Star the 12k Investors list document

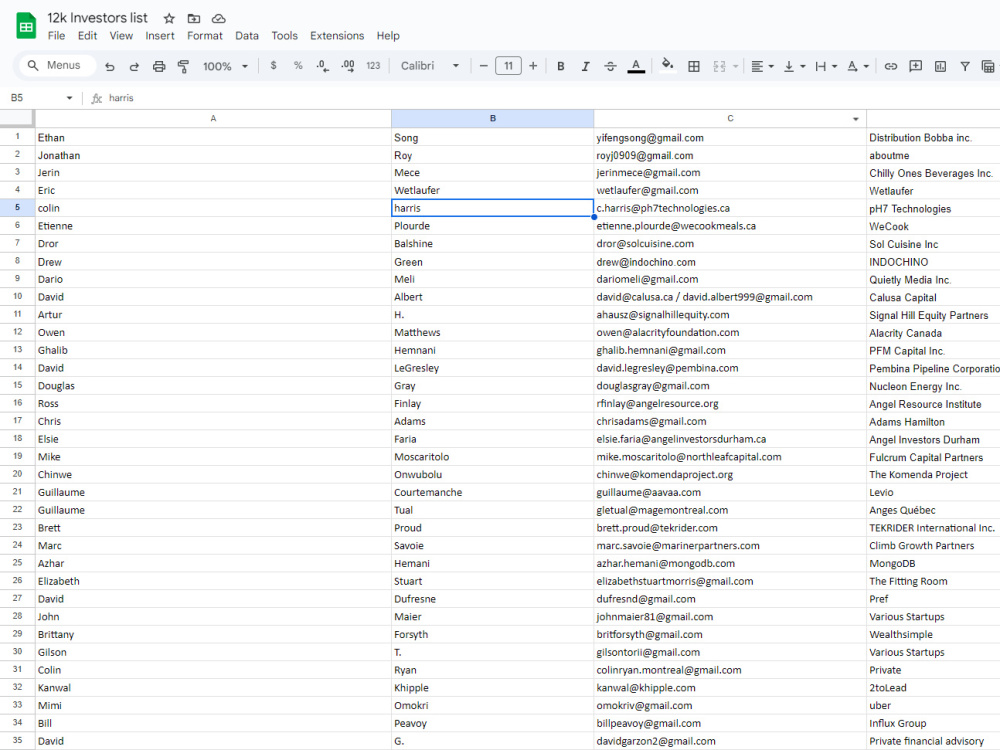click(169, 18)
